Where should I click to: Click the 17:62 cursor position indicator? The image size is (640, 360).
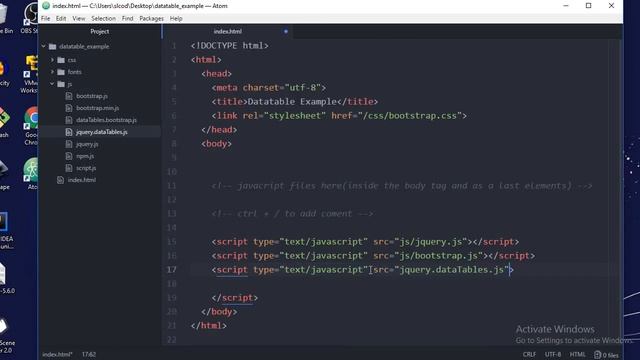(89, 354)
